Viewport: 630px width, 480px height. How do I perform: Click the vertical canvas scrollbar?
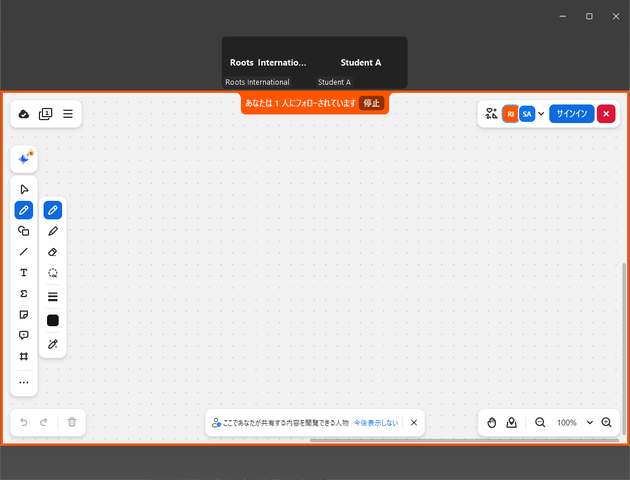point(624,349)
